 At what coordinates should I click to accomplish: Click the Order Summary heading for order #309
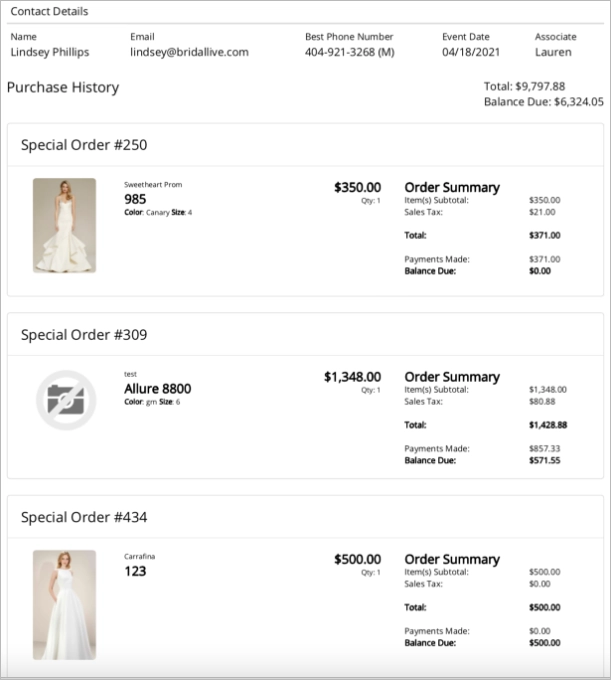[x=451, y=377]
